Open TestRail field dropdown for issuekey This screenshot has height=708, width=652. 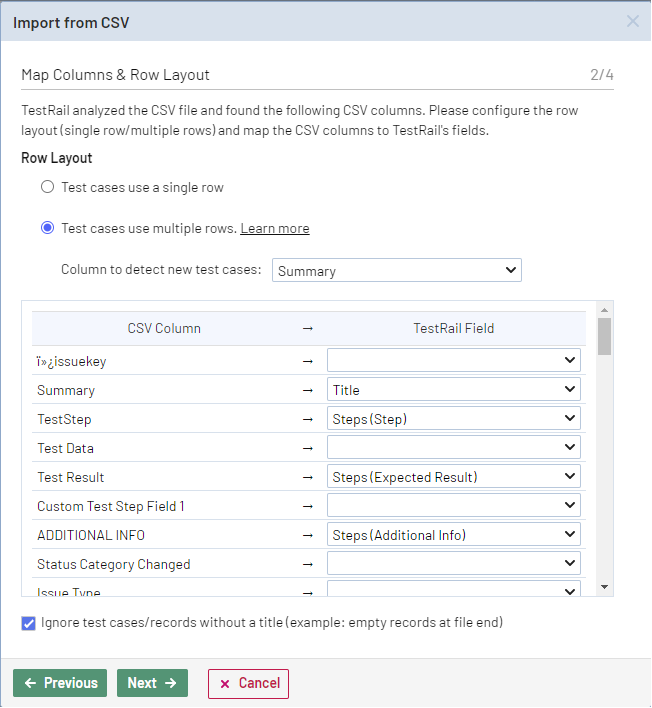point(454,361)
